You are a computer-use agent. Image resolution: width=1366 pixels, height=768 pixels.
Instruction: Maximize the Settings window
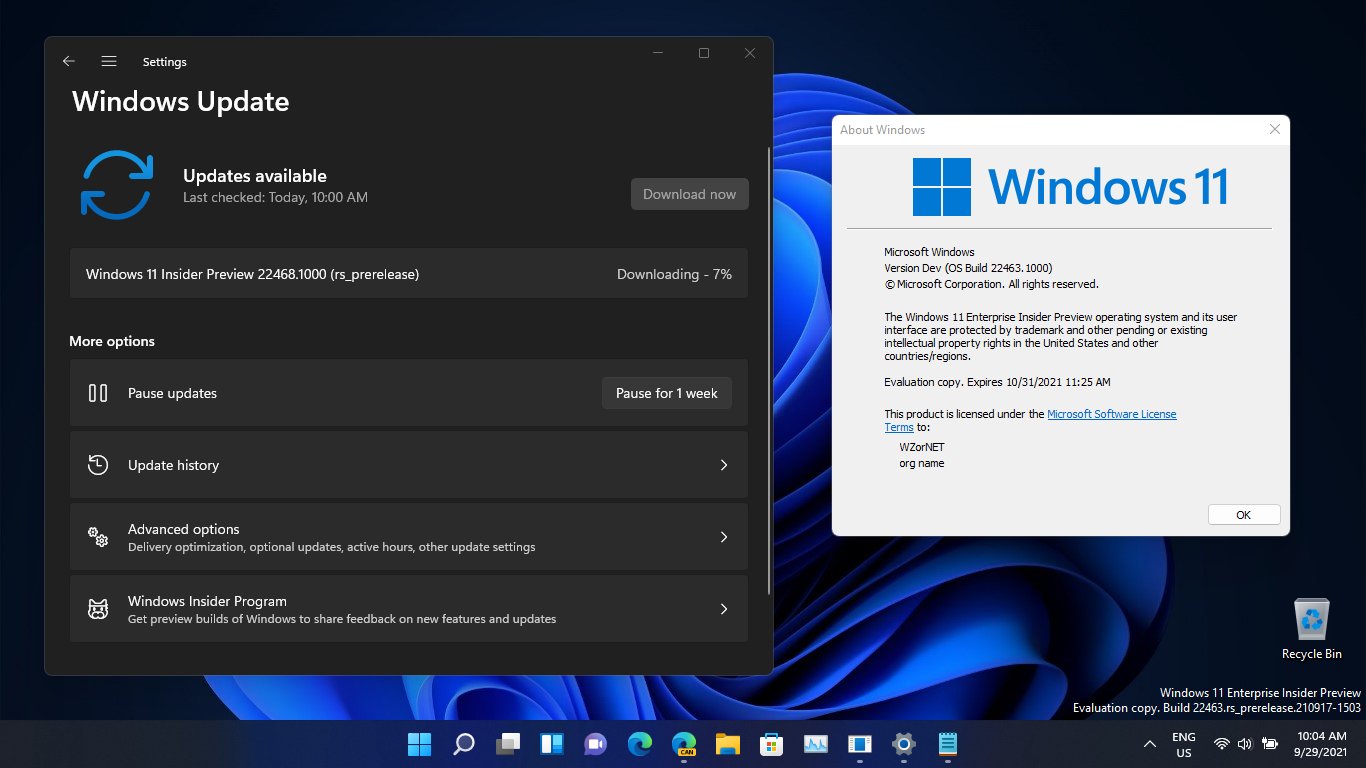[704, 53]
